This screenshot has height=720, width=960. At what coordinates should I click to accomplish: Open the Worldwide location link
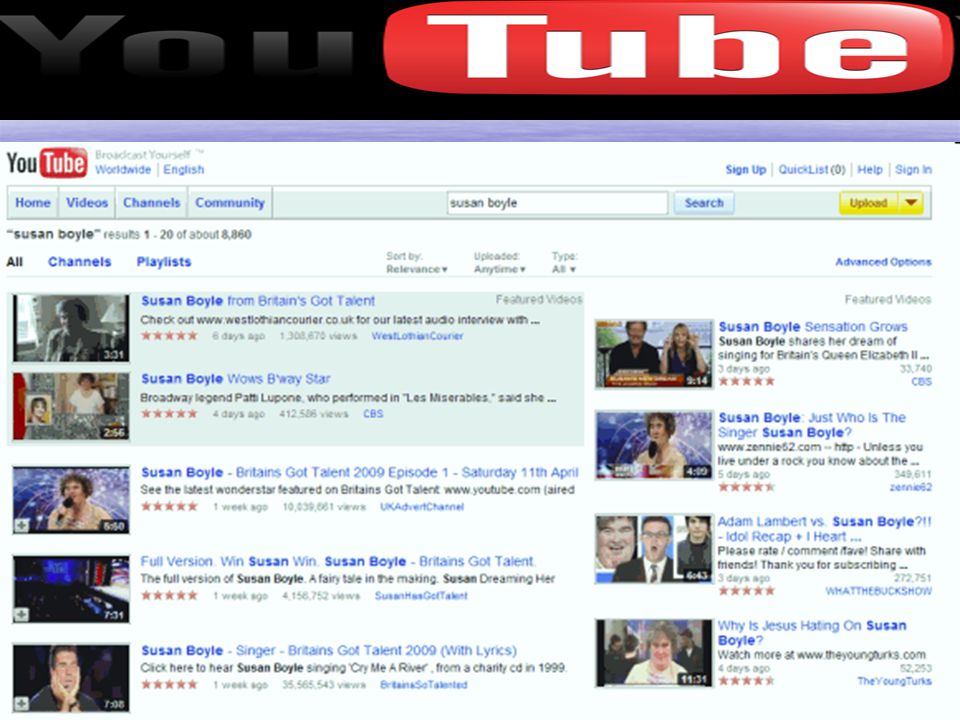coord(123,170)
